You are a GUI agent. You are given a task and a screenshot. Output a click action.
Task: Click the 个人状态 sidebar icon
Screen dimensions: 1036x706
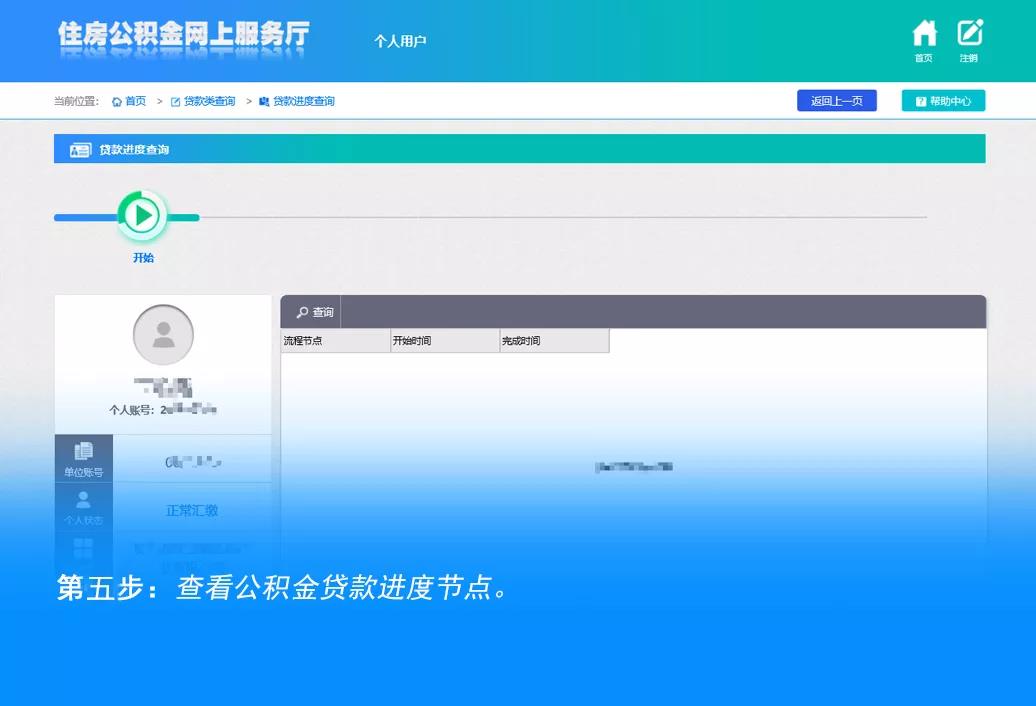(83, 499)
